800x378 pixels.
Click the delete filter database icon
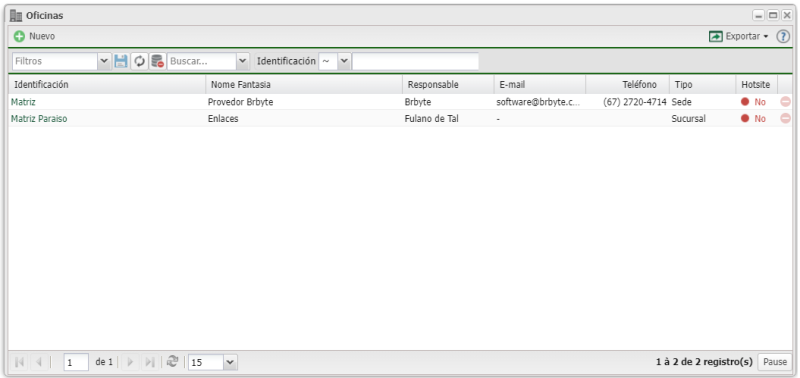tap(157, 61)
